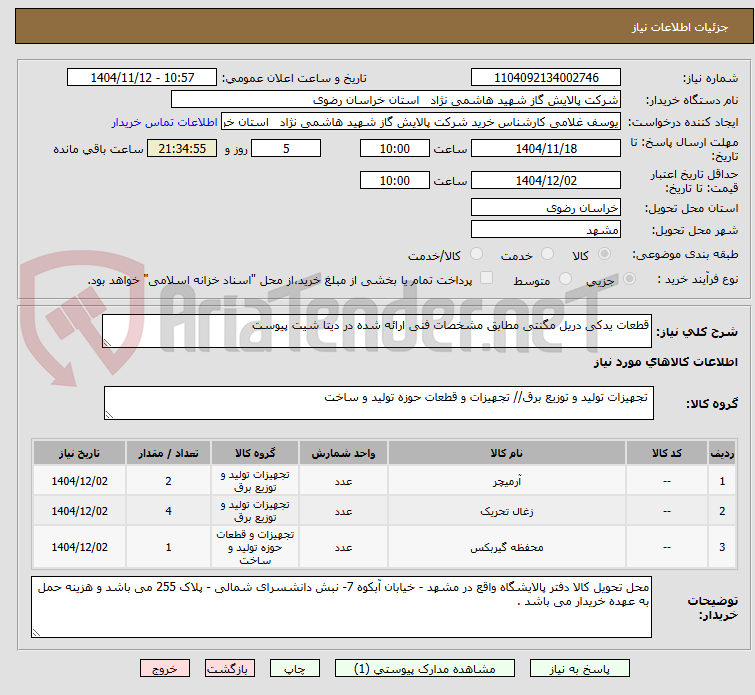Click quantity 4 in زغال تحریک row
755x695 pixels.
coord(168,511)
